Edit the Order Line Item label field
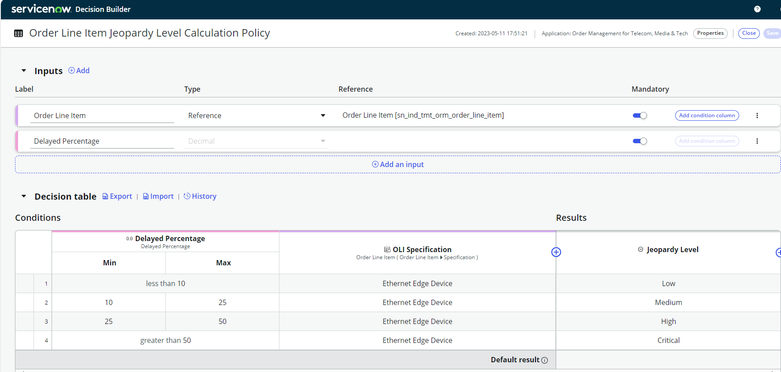Image resolution: width=781 pixels, height=372 pixels. [x=102, y=116]
